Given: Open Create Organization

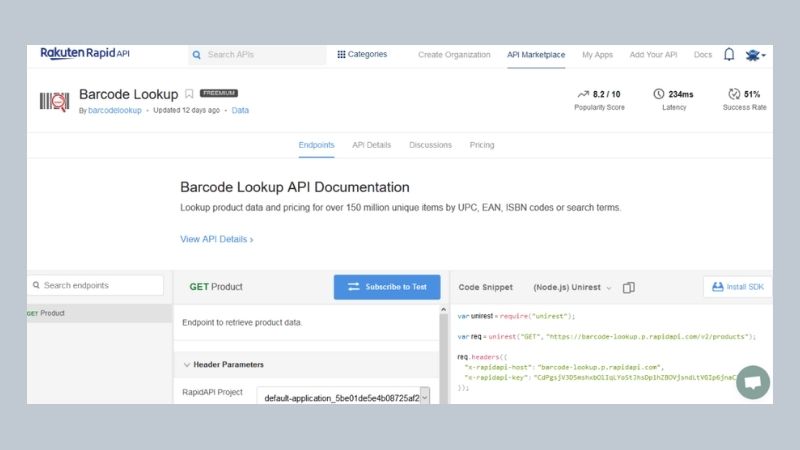Looking at the screenshot, I should (x=454, y=55).
